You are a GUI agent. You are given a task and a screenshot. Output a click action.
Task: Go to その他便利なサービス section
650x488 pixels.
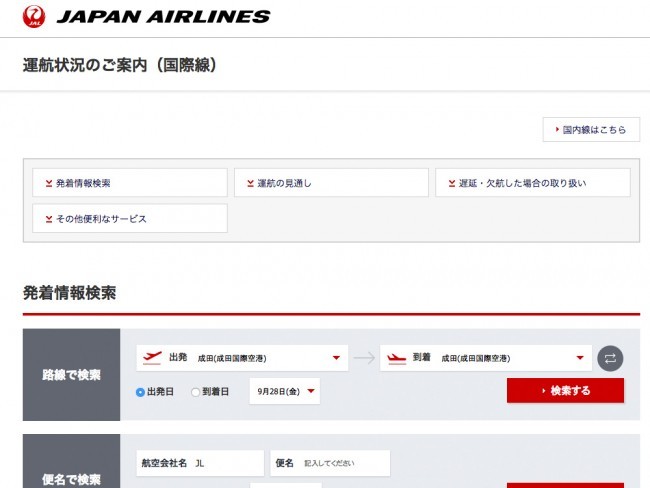point(130,218)
